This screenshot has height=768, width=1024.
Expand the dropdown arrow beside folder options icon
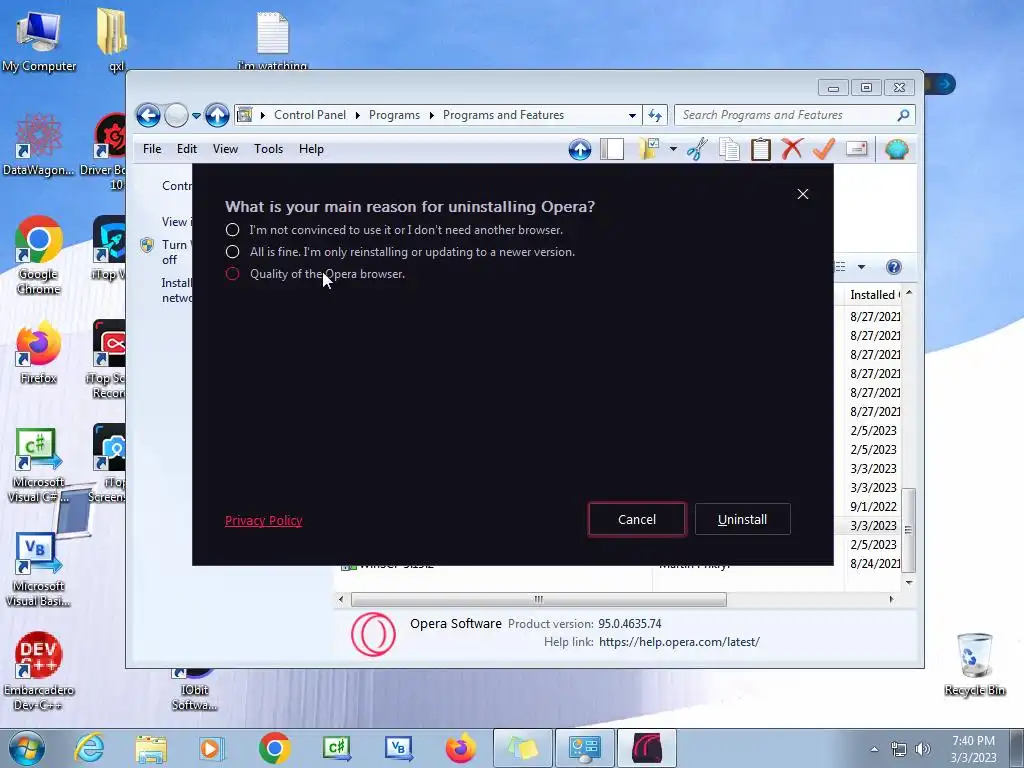click(673, 149)
